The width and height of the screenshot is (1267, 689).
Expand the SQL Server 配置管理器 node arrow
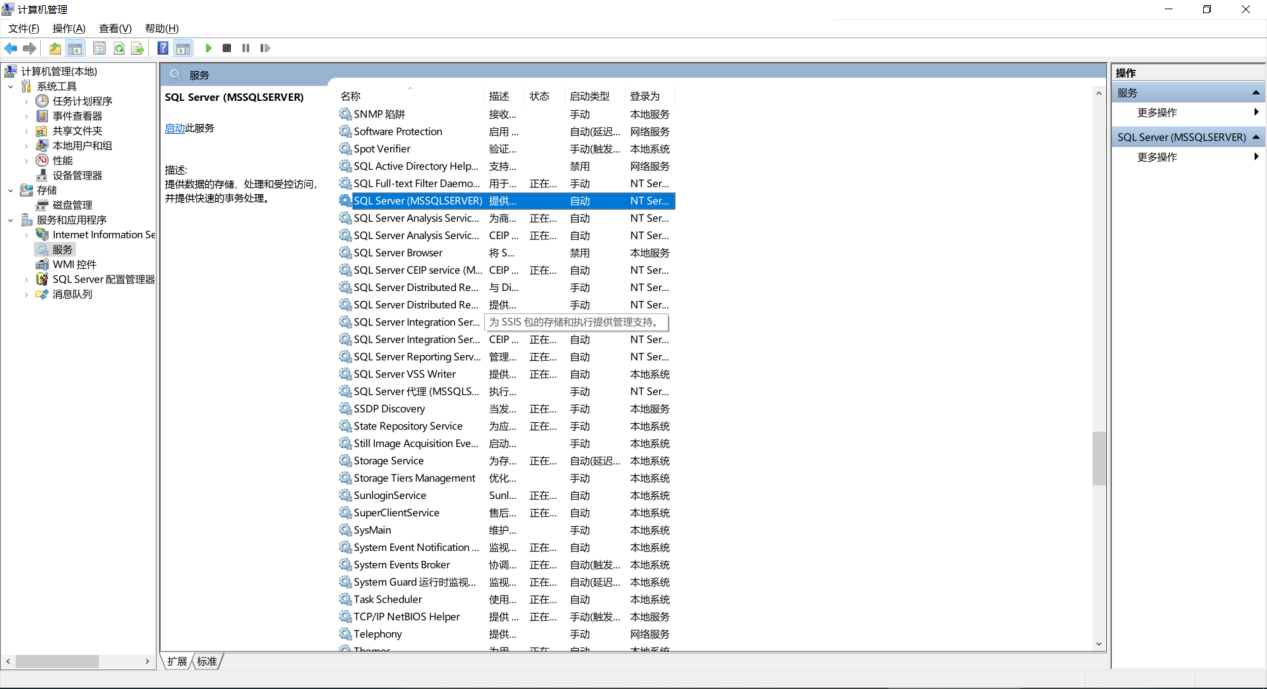pos(27,280)
